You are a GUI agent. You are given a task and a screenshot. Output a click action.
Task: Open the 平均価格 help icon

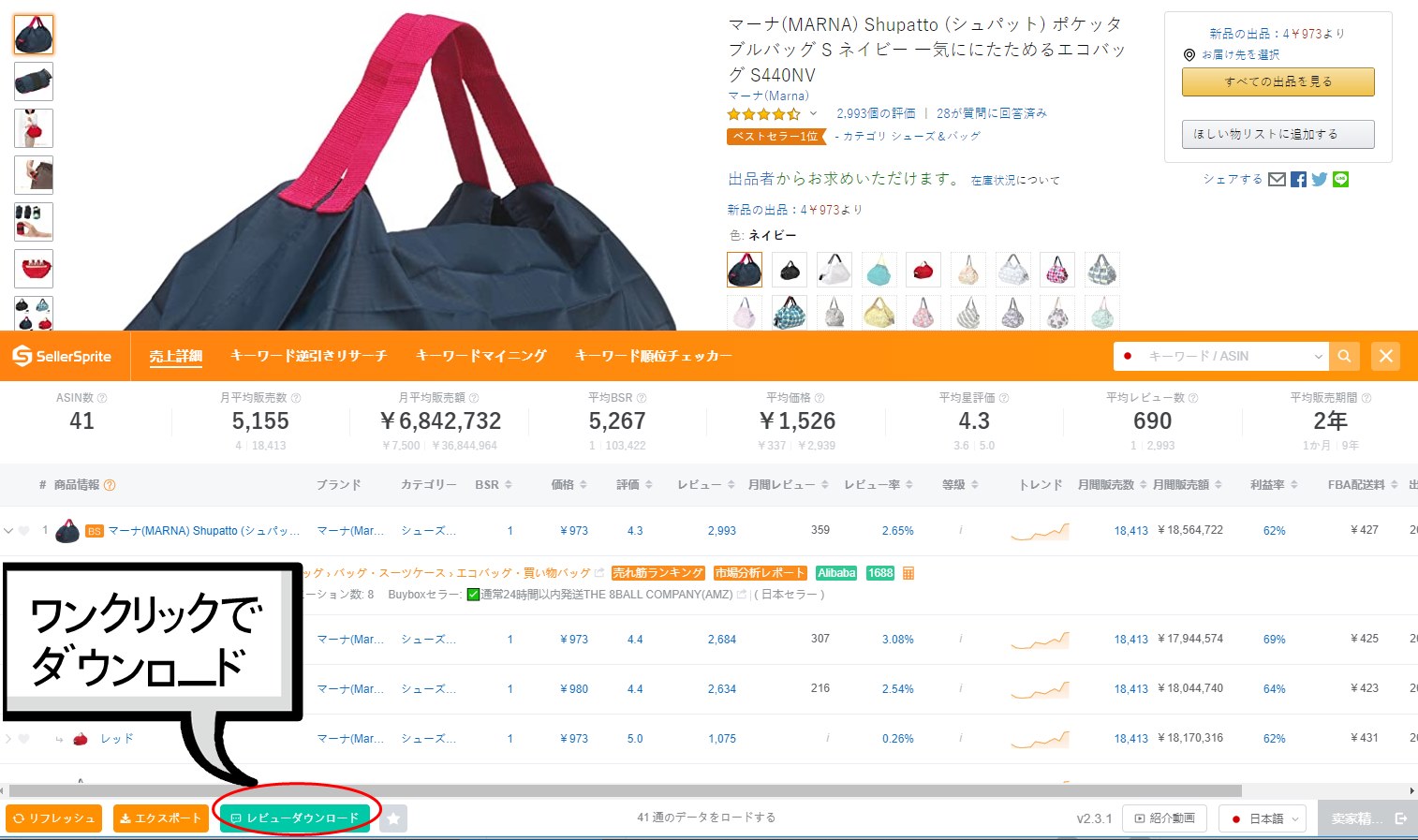click(820, 398)
